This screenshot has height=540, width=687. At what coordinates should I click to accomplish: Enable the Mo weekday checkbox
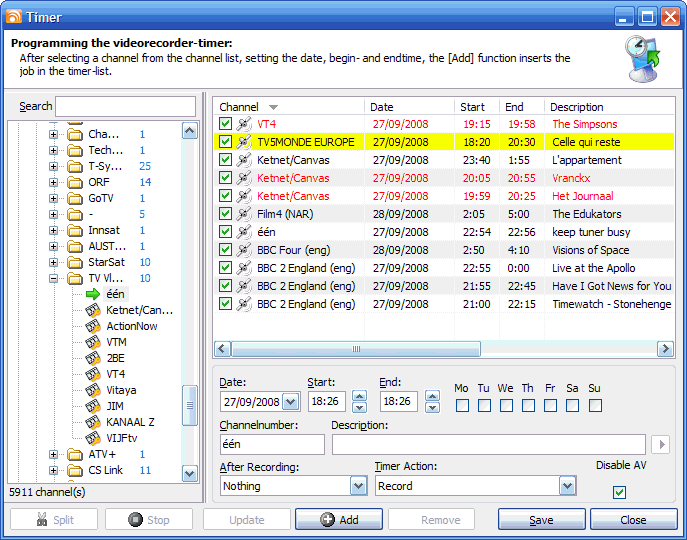(x=461, y=405)
